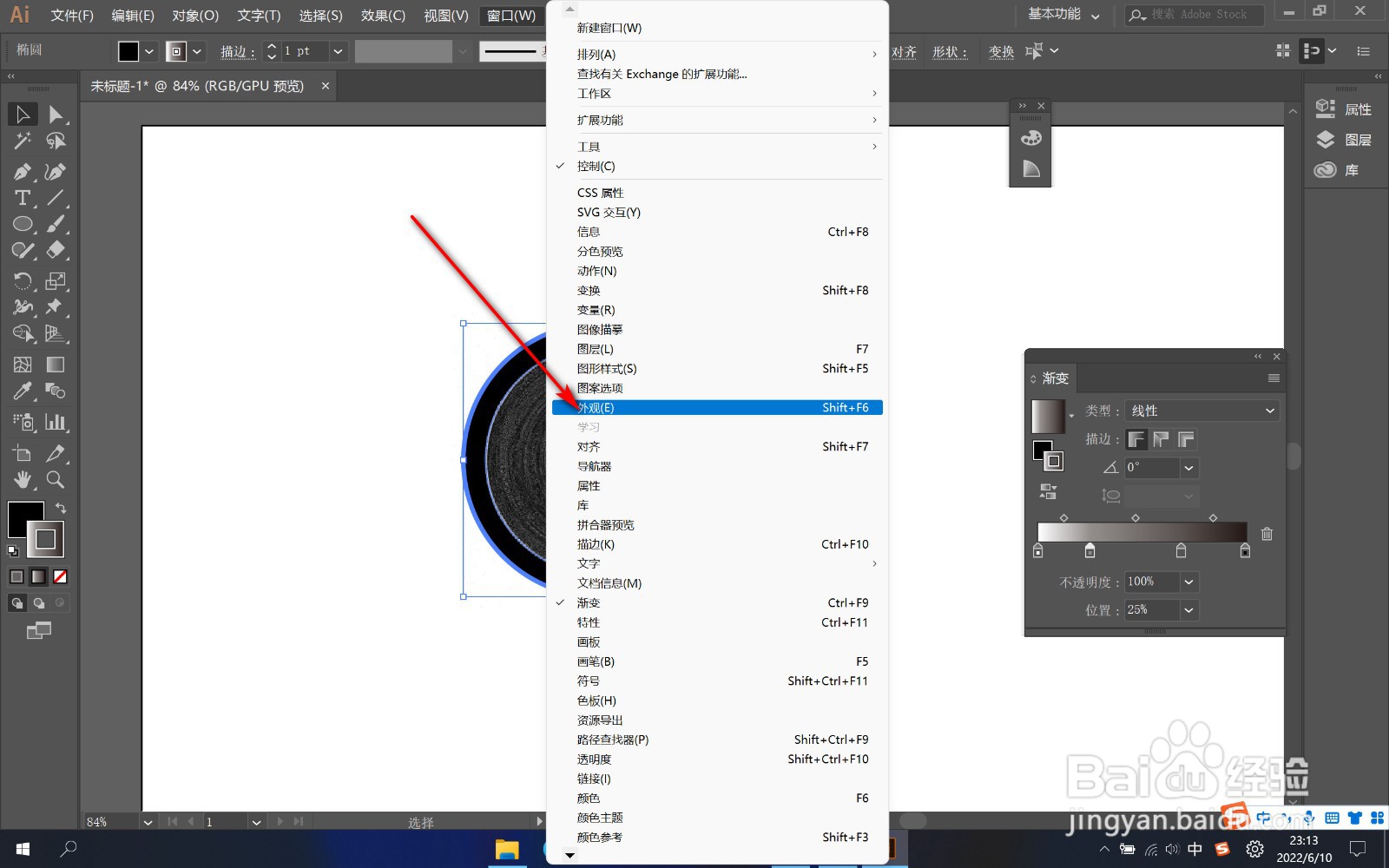Open the Properties panel icon
Viewport: 1389px width, 868px height.
1326,108
